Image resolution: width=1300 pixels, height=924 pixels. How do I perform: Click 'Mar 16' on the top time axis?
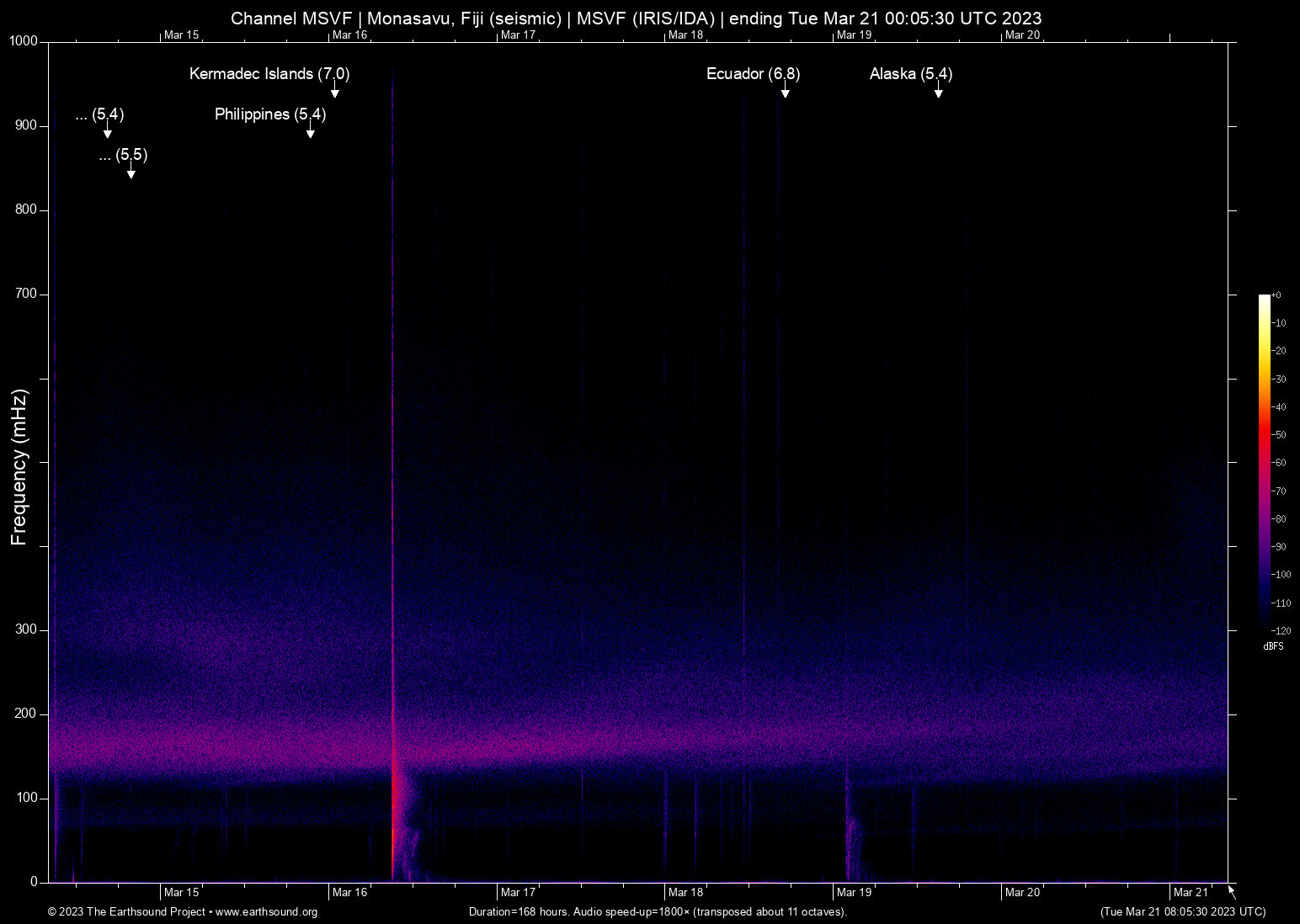click(350, 35)
